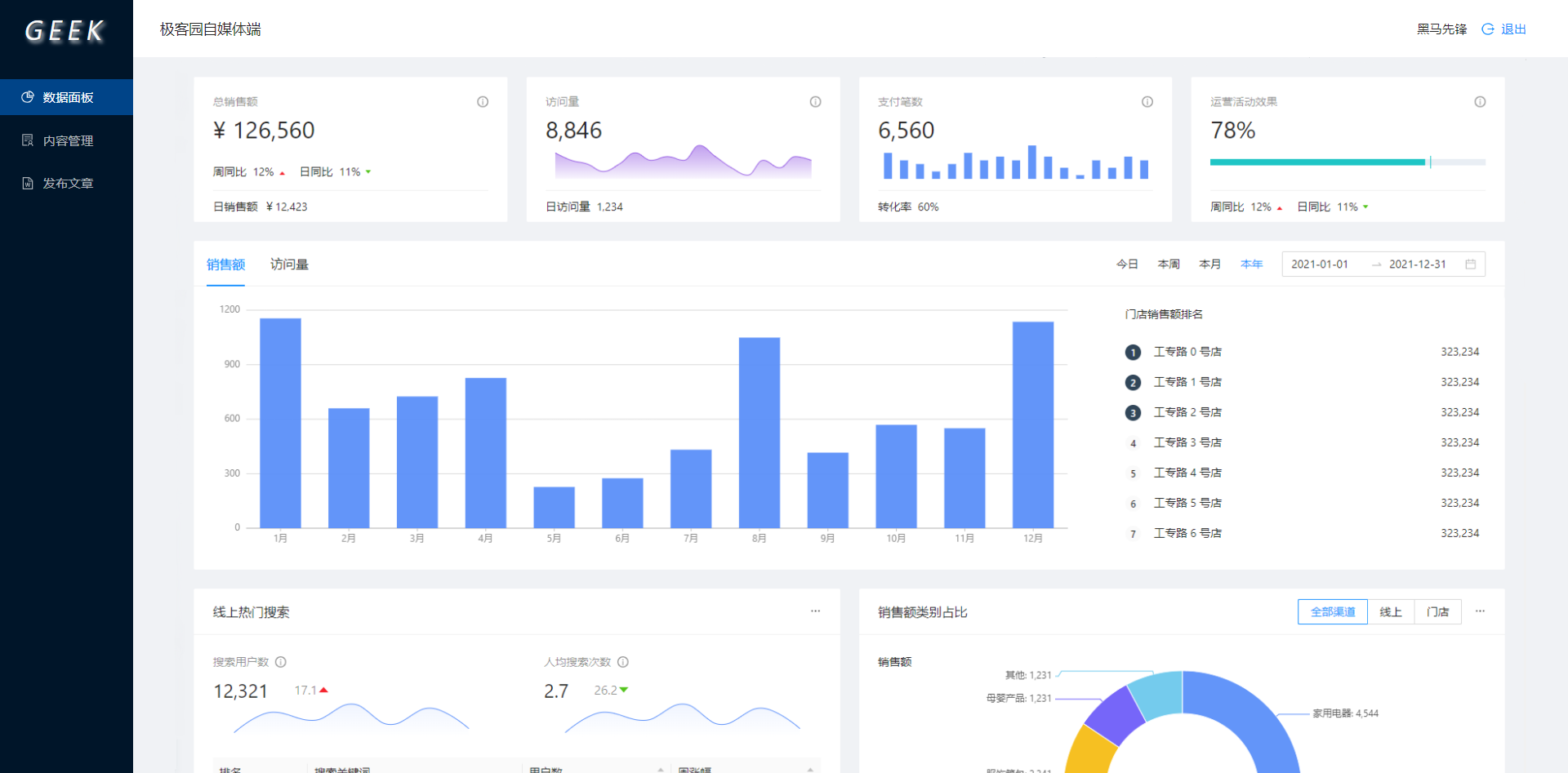This screenshot has height=773, width=1568.
Task: Click the 黑马先锋 username
Action: tap(1441, 29)
